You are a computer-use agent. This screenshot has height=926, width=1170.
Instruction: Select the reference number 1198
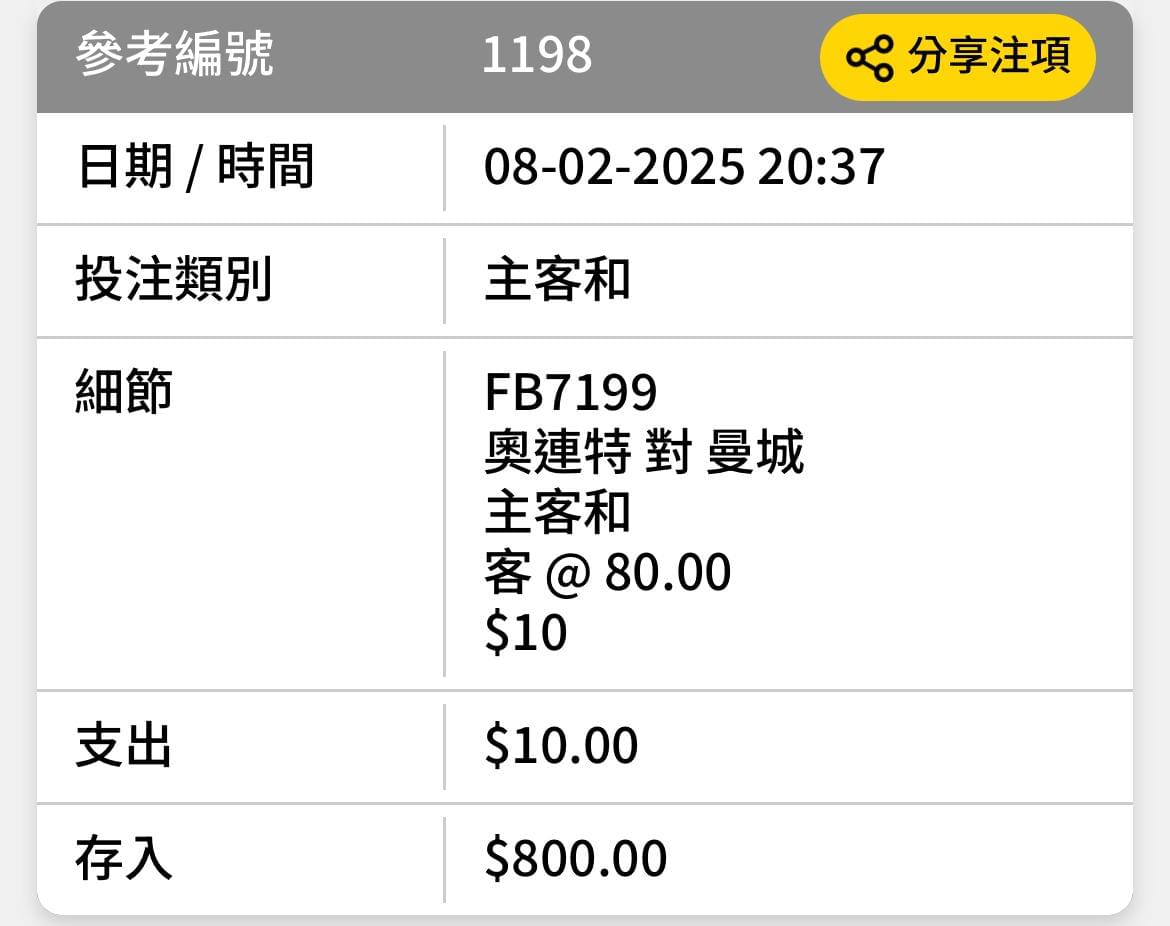(x=536, y=54)
